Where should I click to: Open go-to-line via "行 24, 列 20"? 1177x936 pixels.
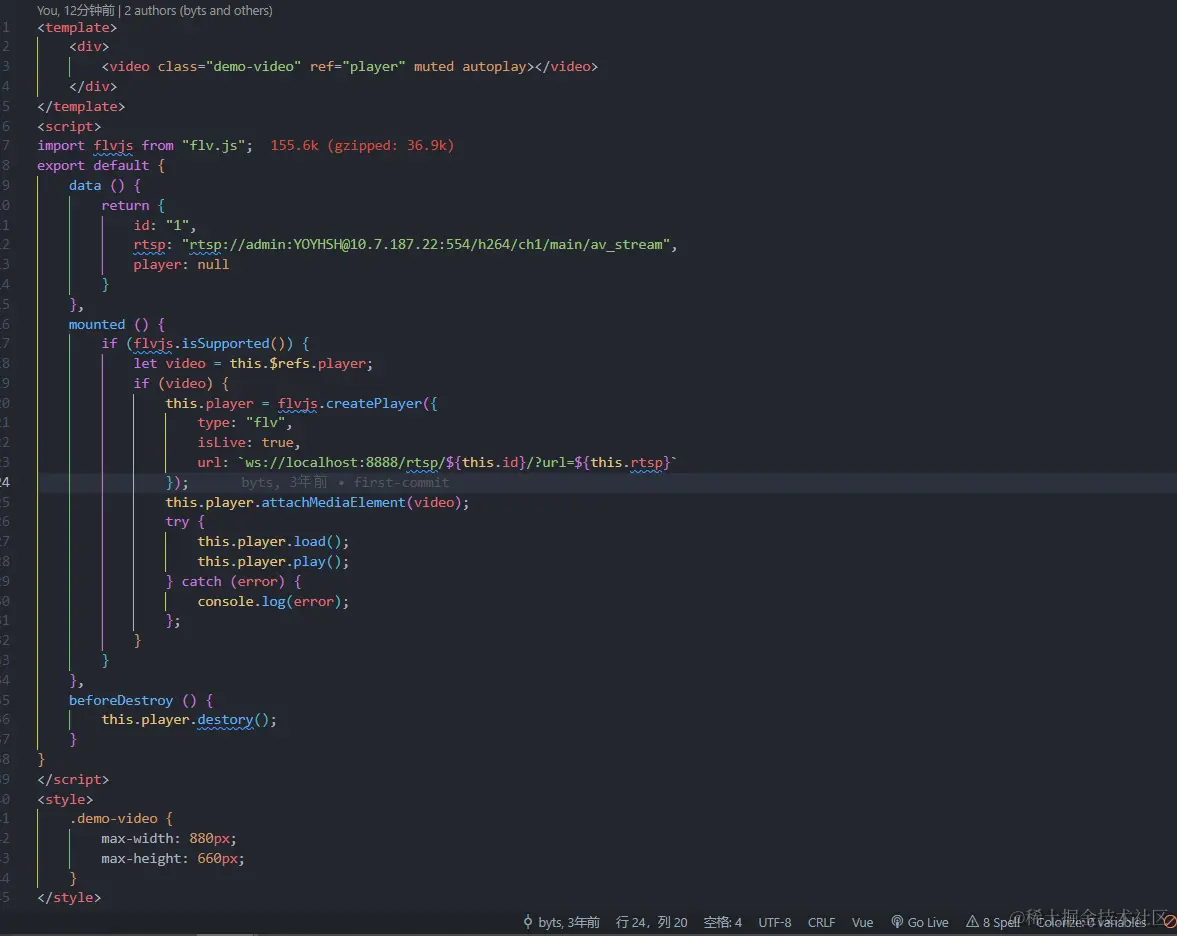pyautogui.click(x=651, y=922)
